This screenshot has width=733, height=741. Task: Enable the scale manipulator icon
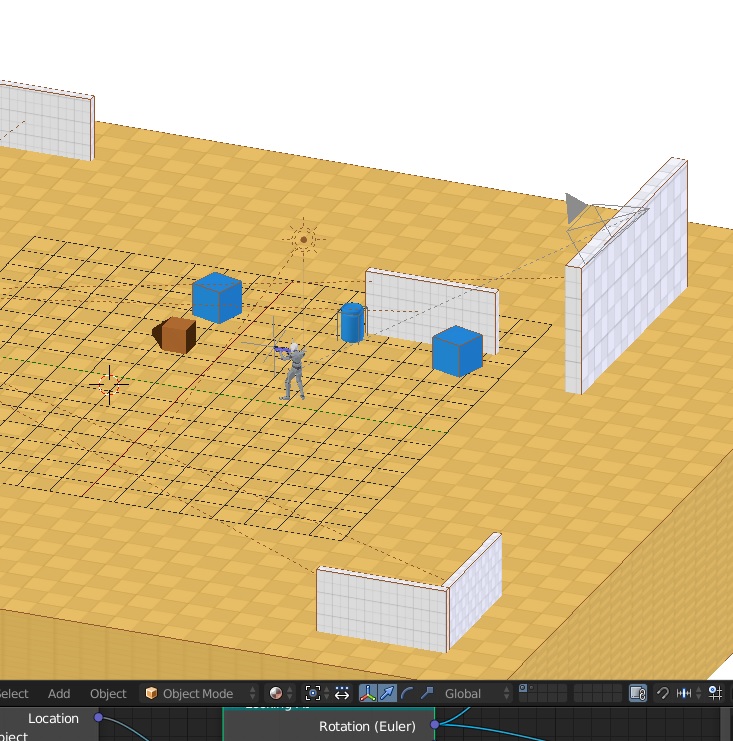[x=427, y=693]
